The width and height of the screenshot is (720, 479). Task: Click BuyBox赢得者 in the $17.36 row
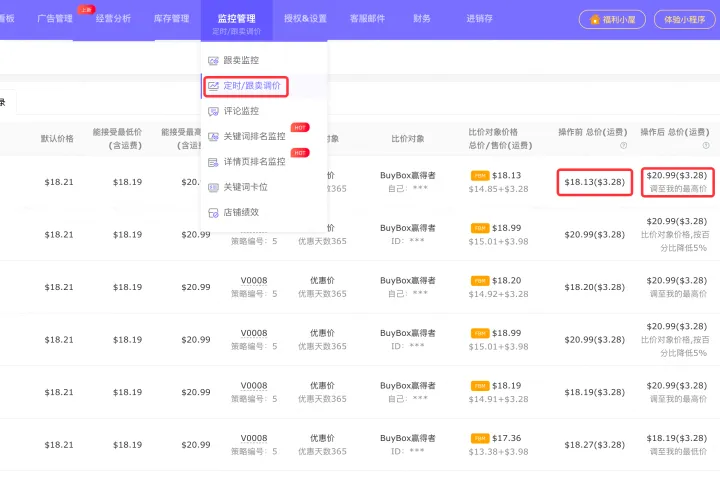pos(408,439)
